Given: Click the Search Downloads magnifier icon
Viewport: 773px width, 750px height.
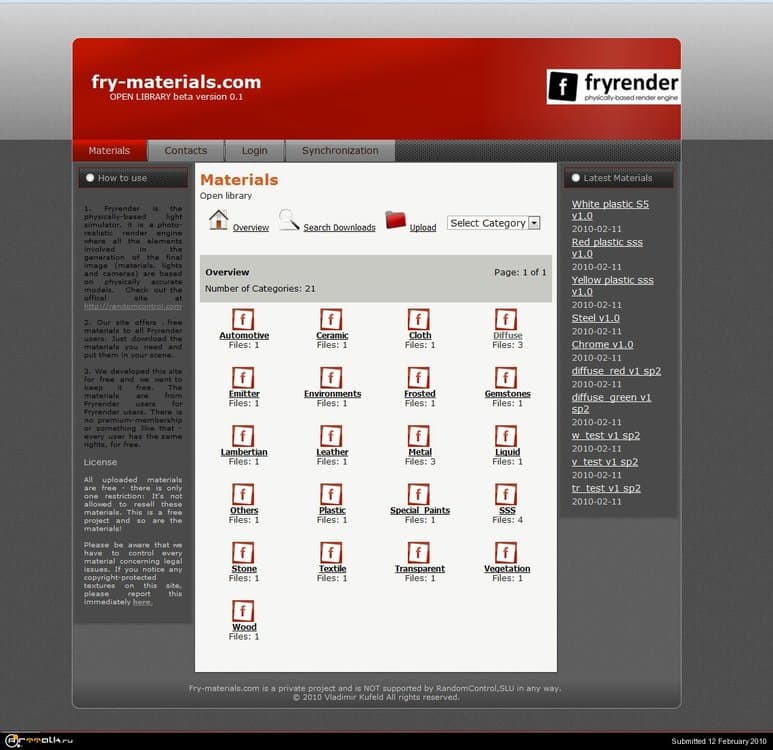Looking at the screenshot, I should (289, 221).
